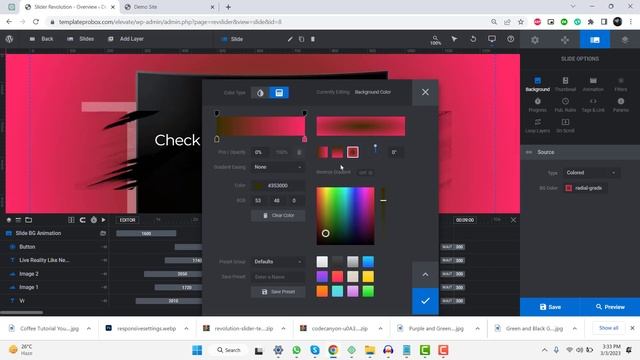The width and height of the screenshot is (640, 360).
Task: Click the brightness slider next to spectrum
Action: pyautogui.click(x=383, y=216)
